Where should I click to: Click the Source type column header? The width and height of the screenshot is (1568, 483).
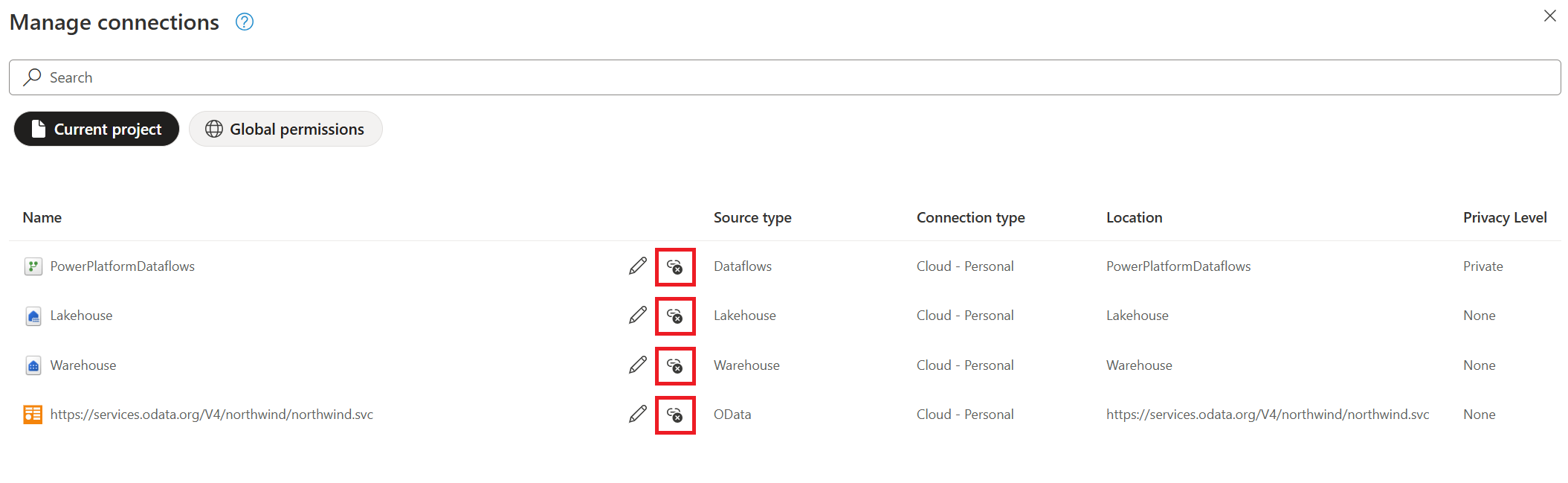coord(752,217)
